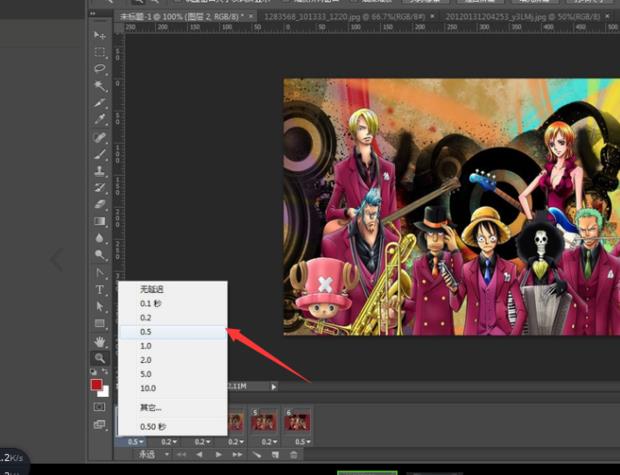The image size is (620, 475).
Task: Click the red foreground color swatch
Action: [97, 384]
